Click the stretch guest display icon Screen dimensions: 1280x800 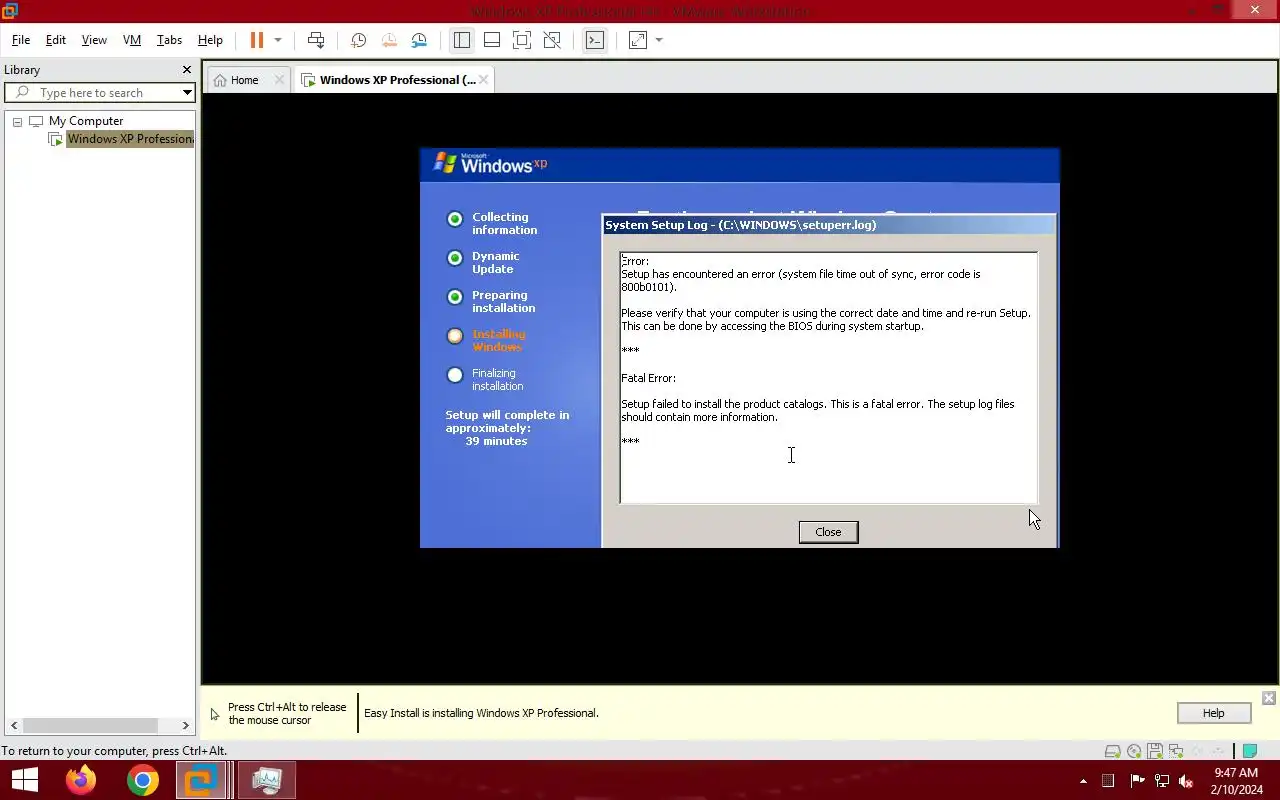coord(638,40)
